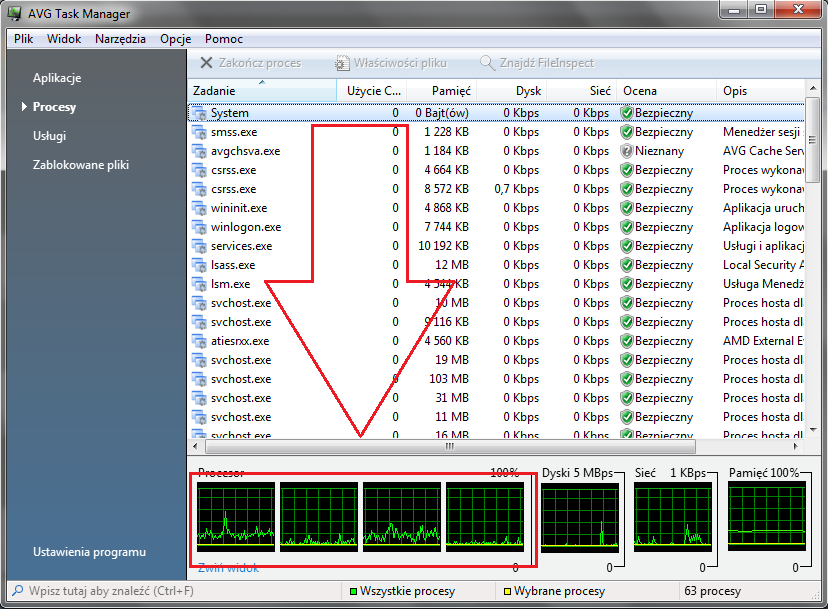Collapse the view with Zwiń widok
This screenshot has height=609, width=828.
(x=228, y=568)
